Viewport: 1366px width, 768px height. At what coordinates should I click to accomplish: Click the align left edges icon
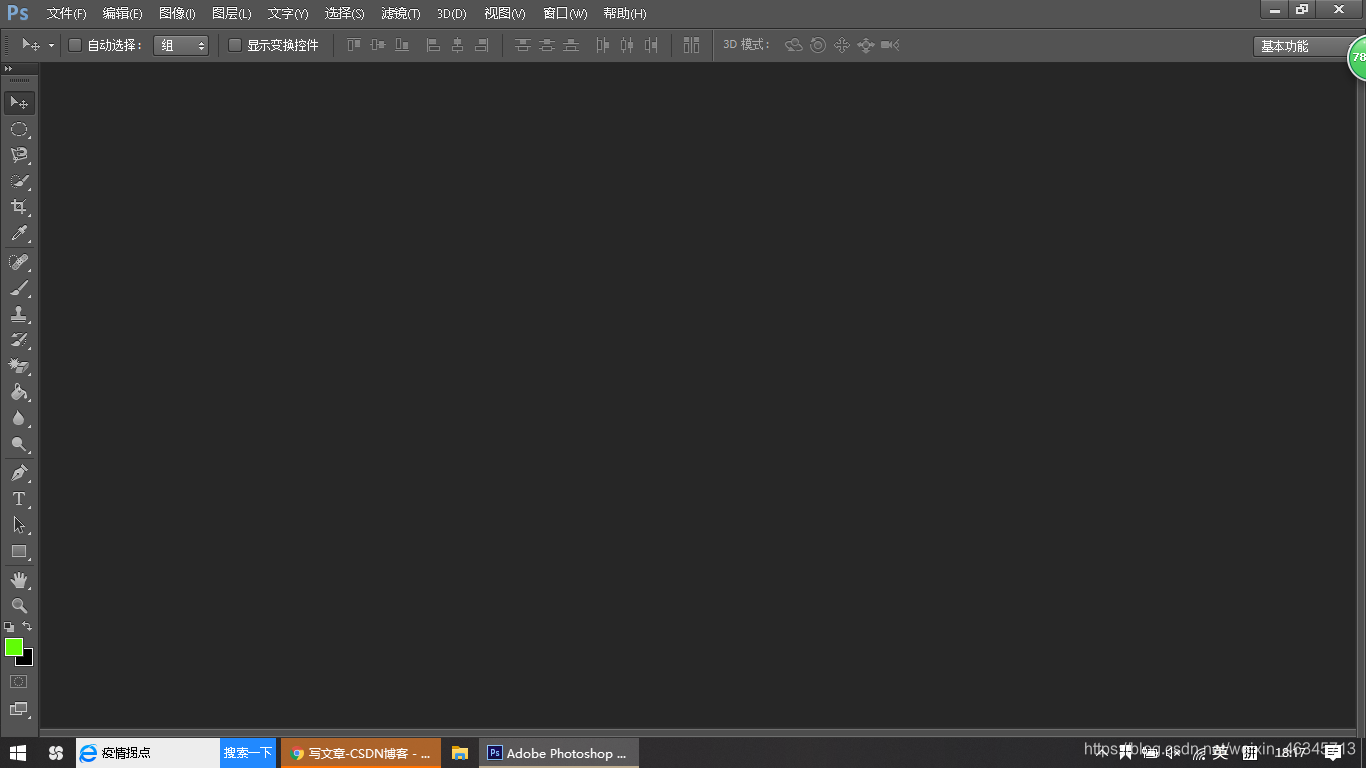coord(433,45)
